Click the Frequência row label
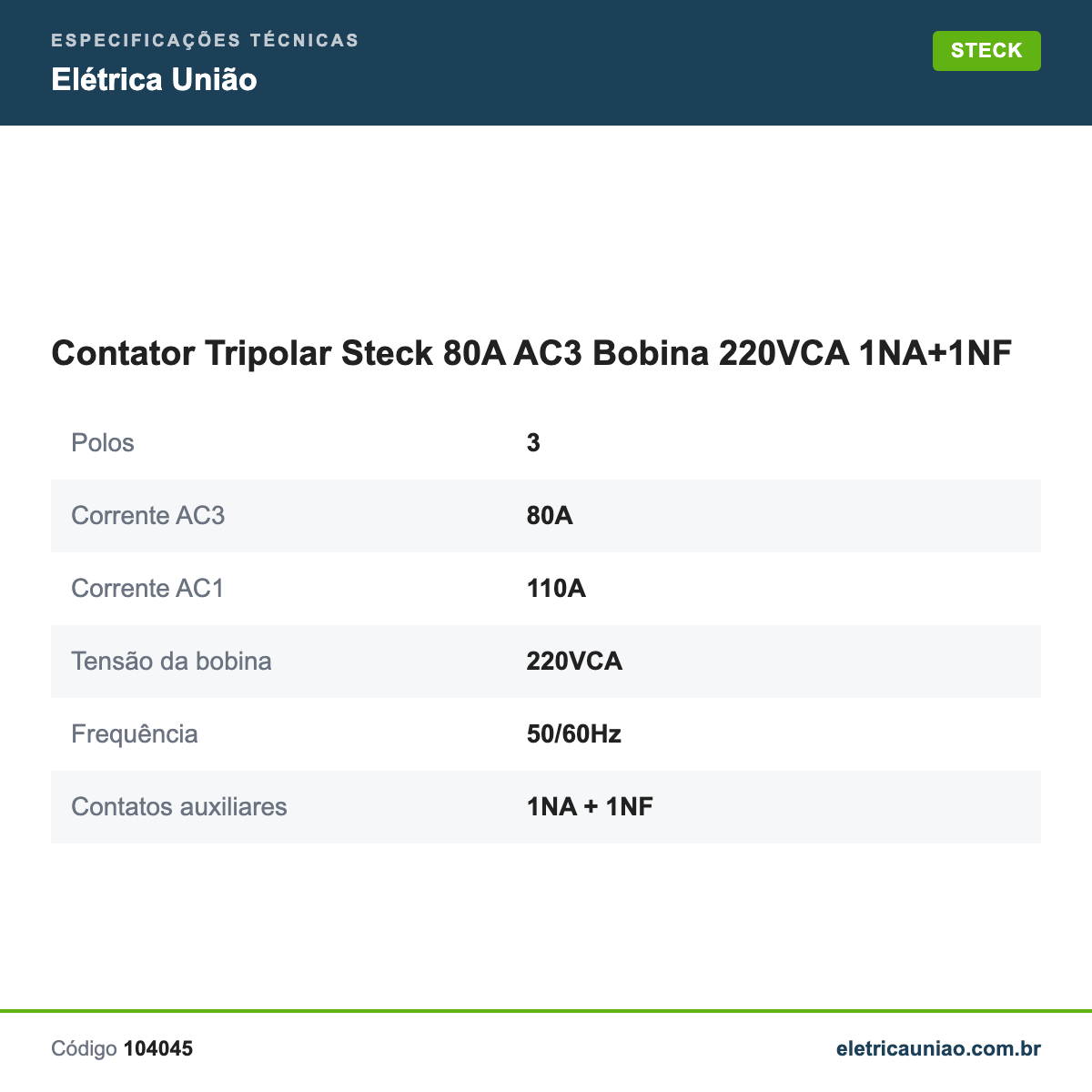This screenshot has width=1092, height=1092. point(135,734)
